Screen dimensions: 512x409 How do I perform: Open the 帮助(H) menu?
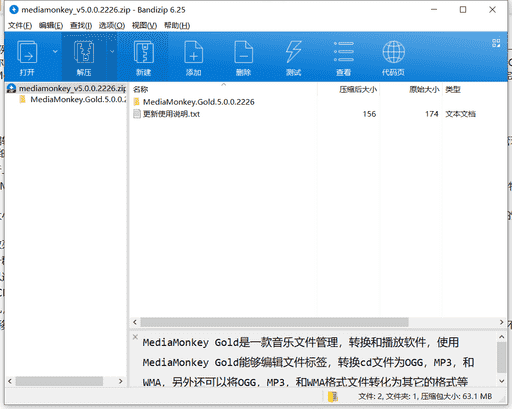click(177, 25)
